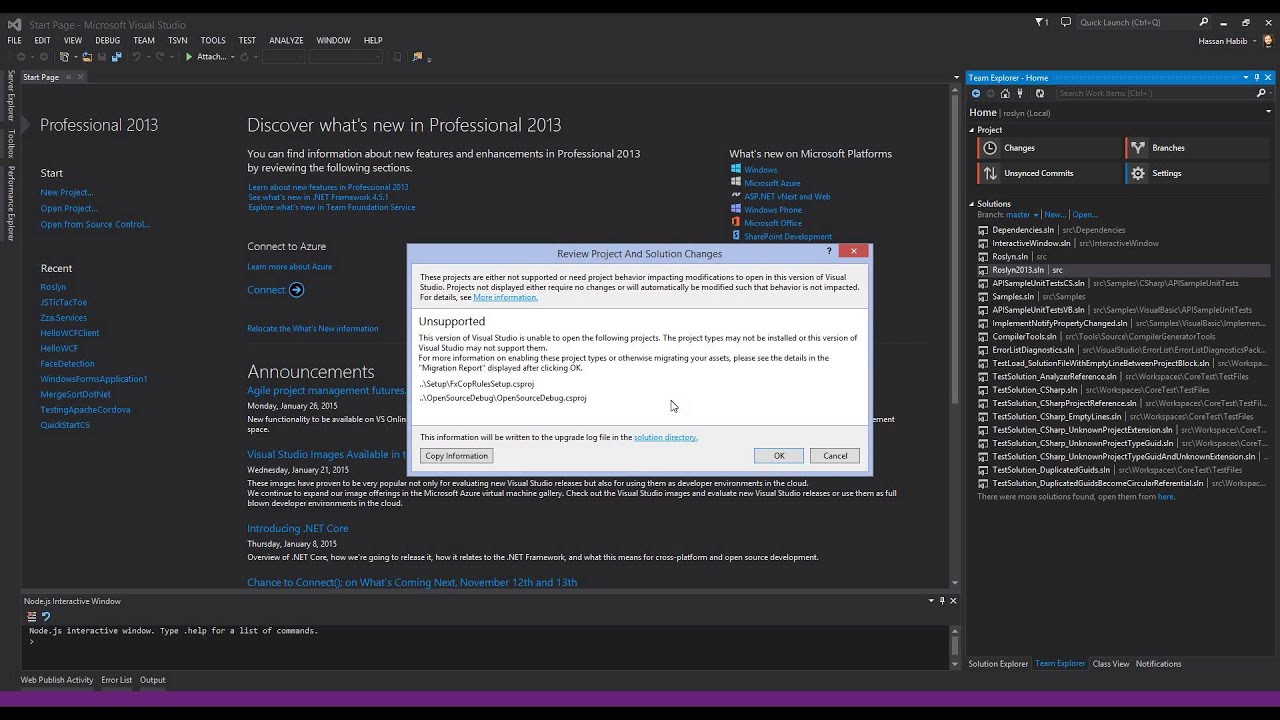
Task: Pin the Team Explorer panel
Action: click(1257, 77)
